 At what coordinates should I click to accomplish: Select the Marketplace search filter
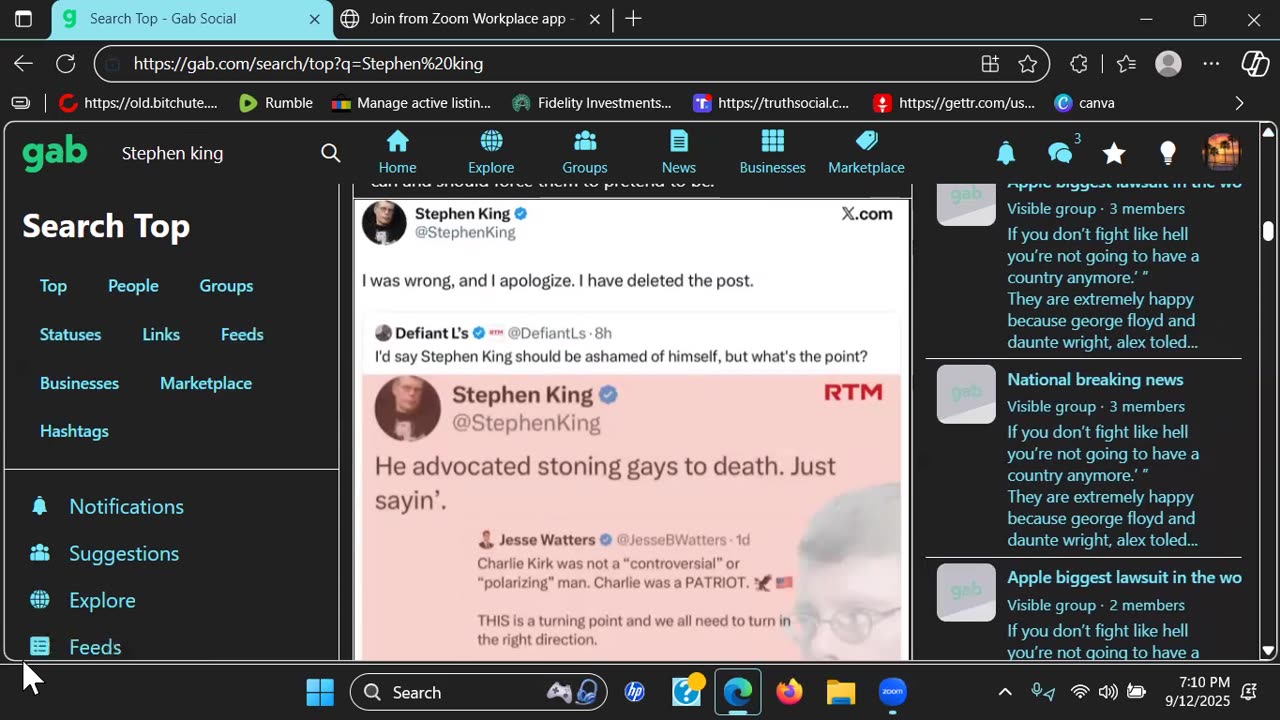206,384
